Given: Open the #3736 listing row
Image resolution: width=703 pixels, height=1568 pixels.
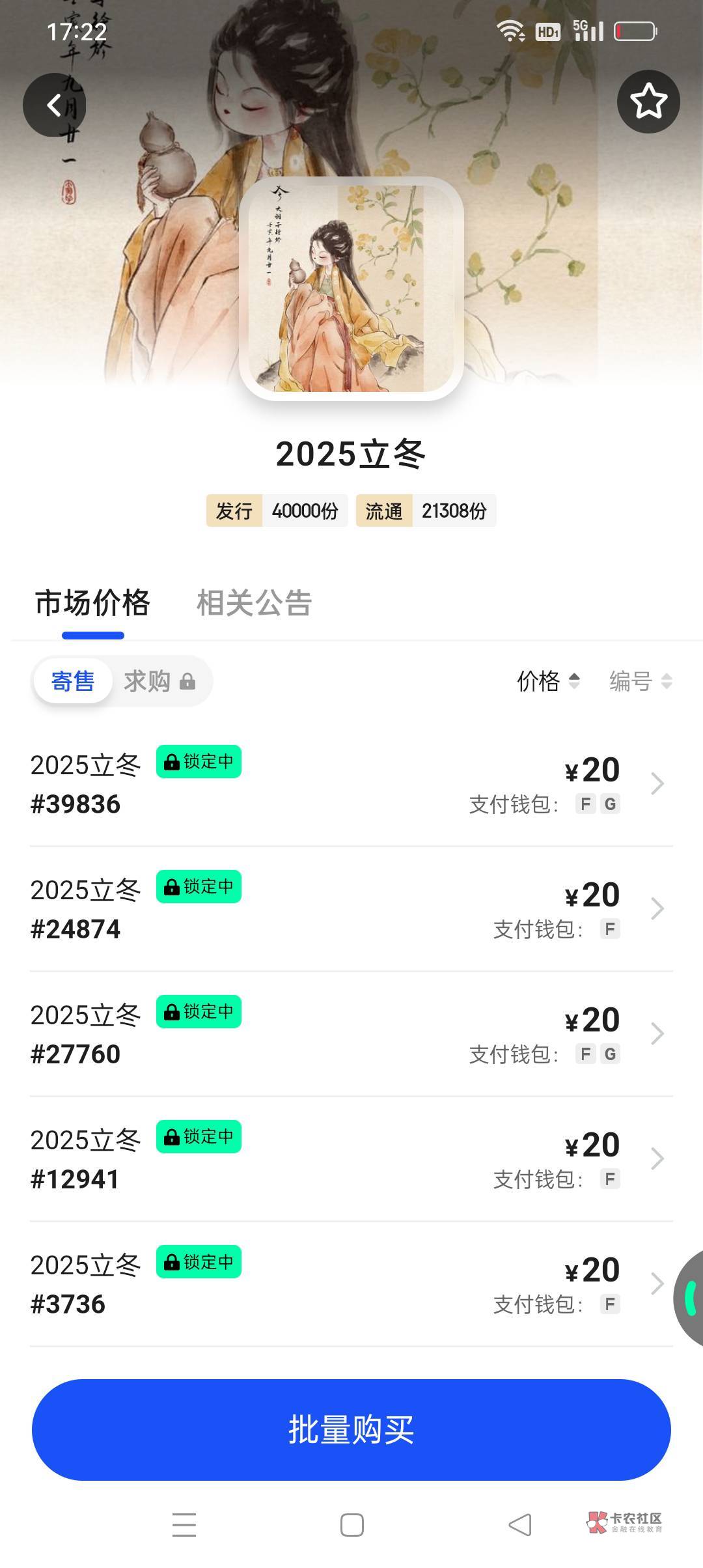Looking at the screenshot, I should (325, 1284).
